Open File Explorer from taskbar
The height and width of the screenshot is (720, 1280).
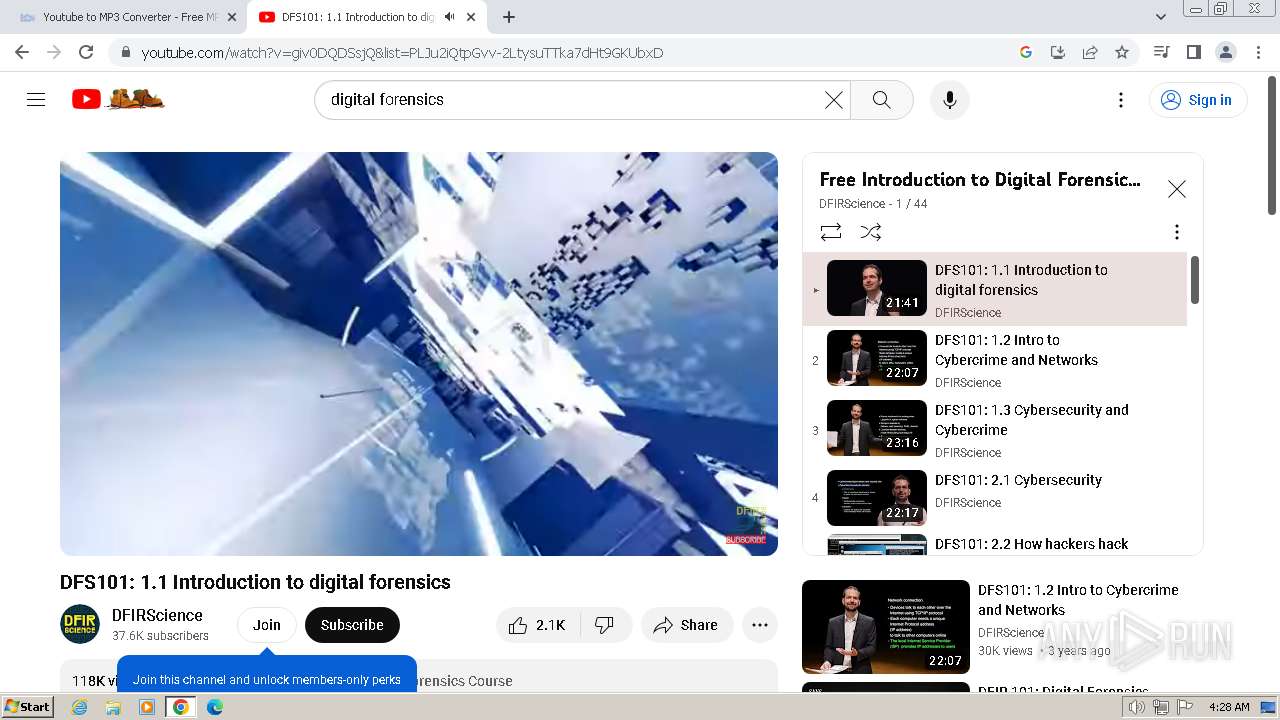point(113,707)
